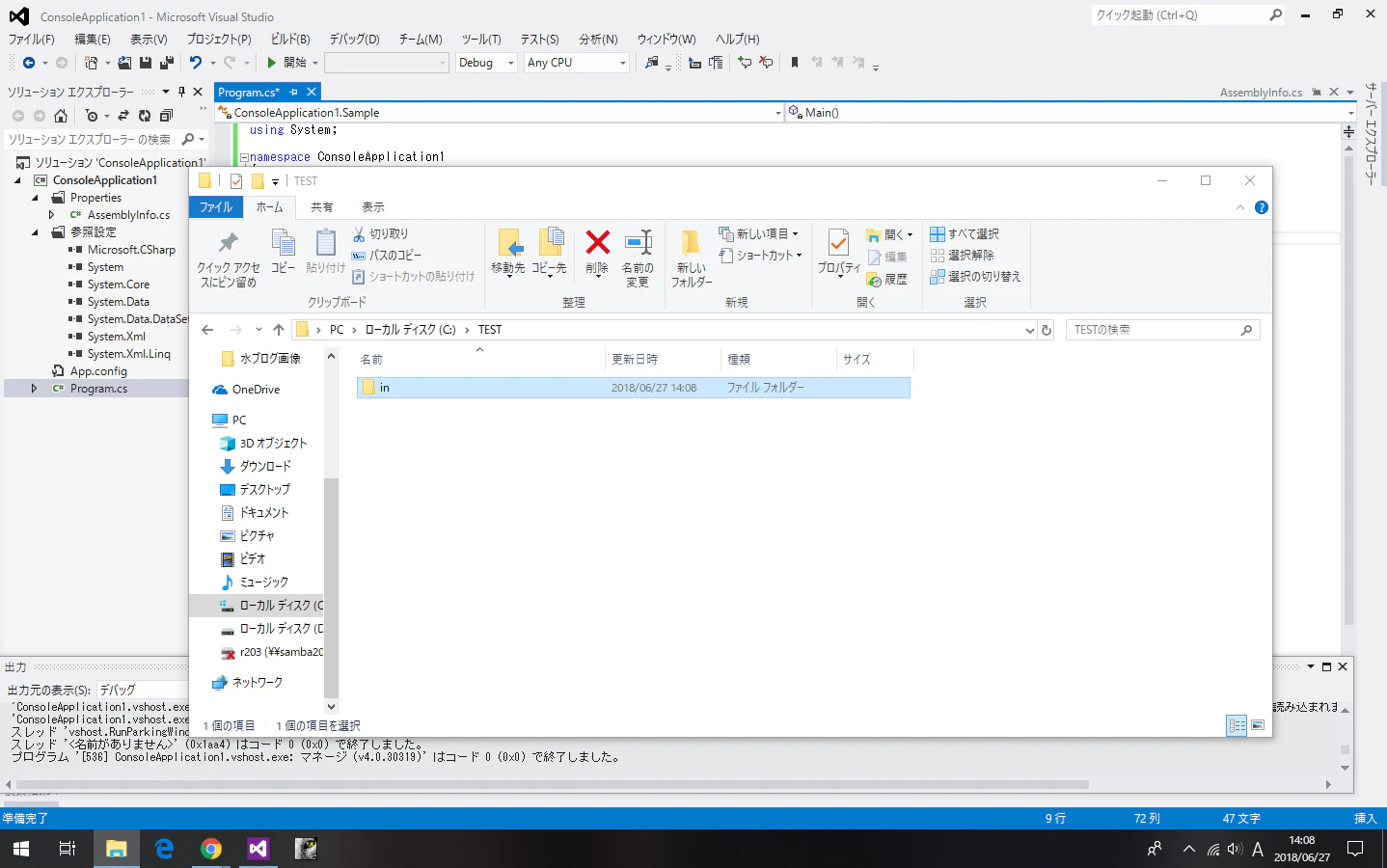Image resolution: width=1387 pixels, height=868 pixels.
Task: Open the ビルド(B) menu
Action: click(x=290, y=40)
